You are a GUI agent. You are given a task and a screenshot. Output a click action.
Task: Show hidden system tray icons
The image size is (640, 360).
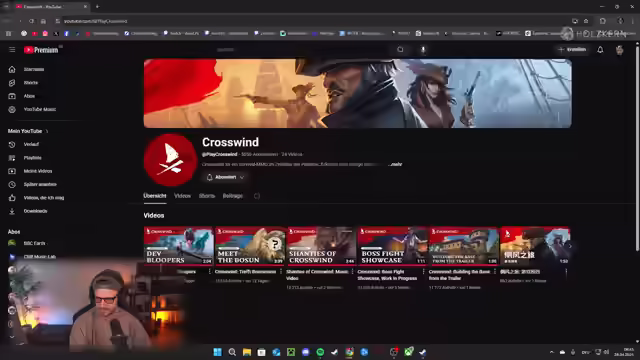click(x=552, y=352)
